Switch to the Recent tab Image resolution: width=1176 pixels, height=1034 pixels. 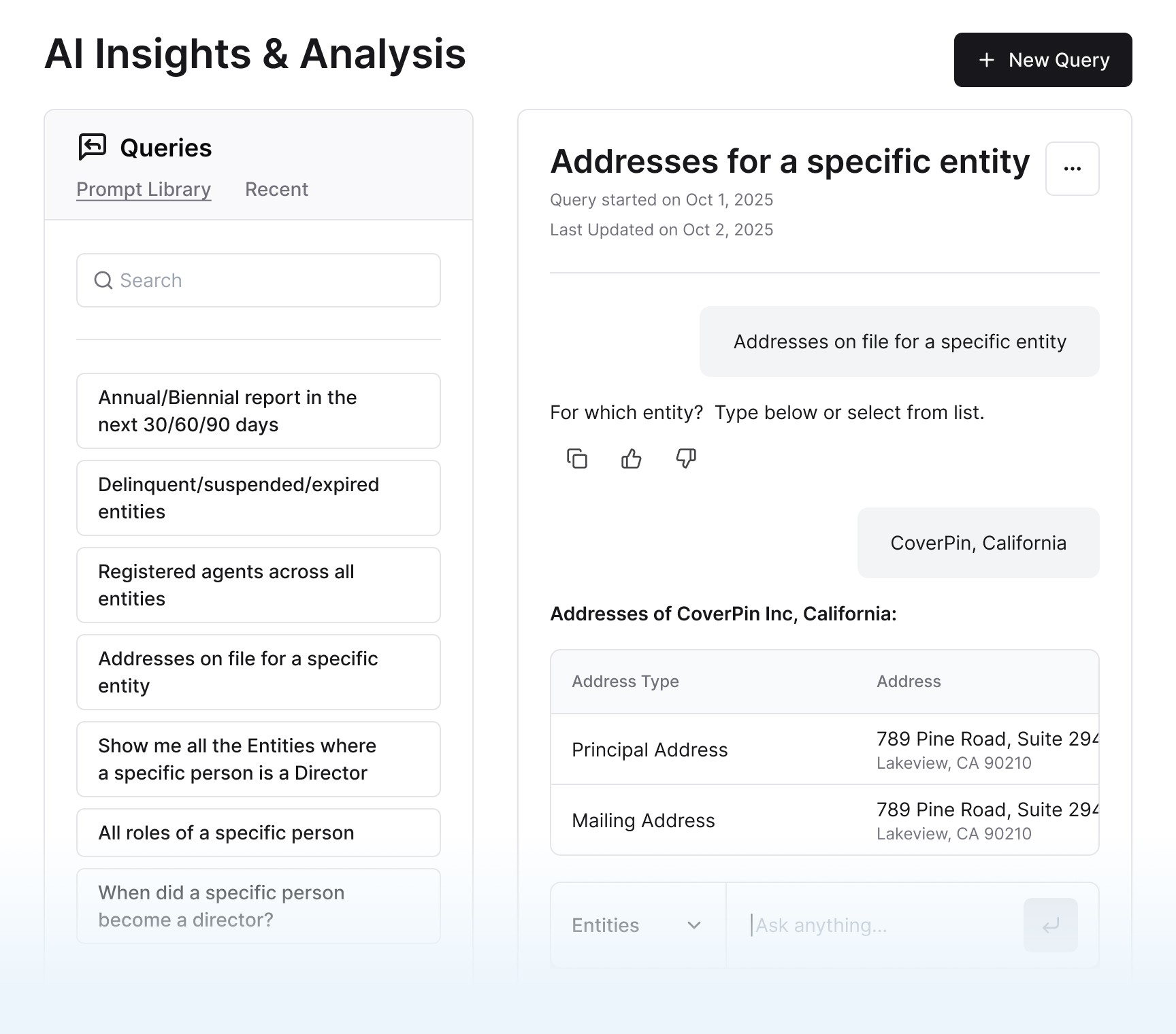pyautogui.click(x=276, y=189)
